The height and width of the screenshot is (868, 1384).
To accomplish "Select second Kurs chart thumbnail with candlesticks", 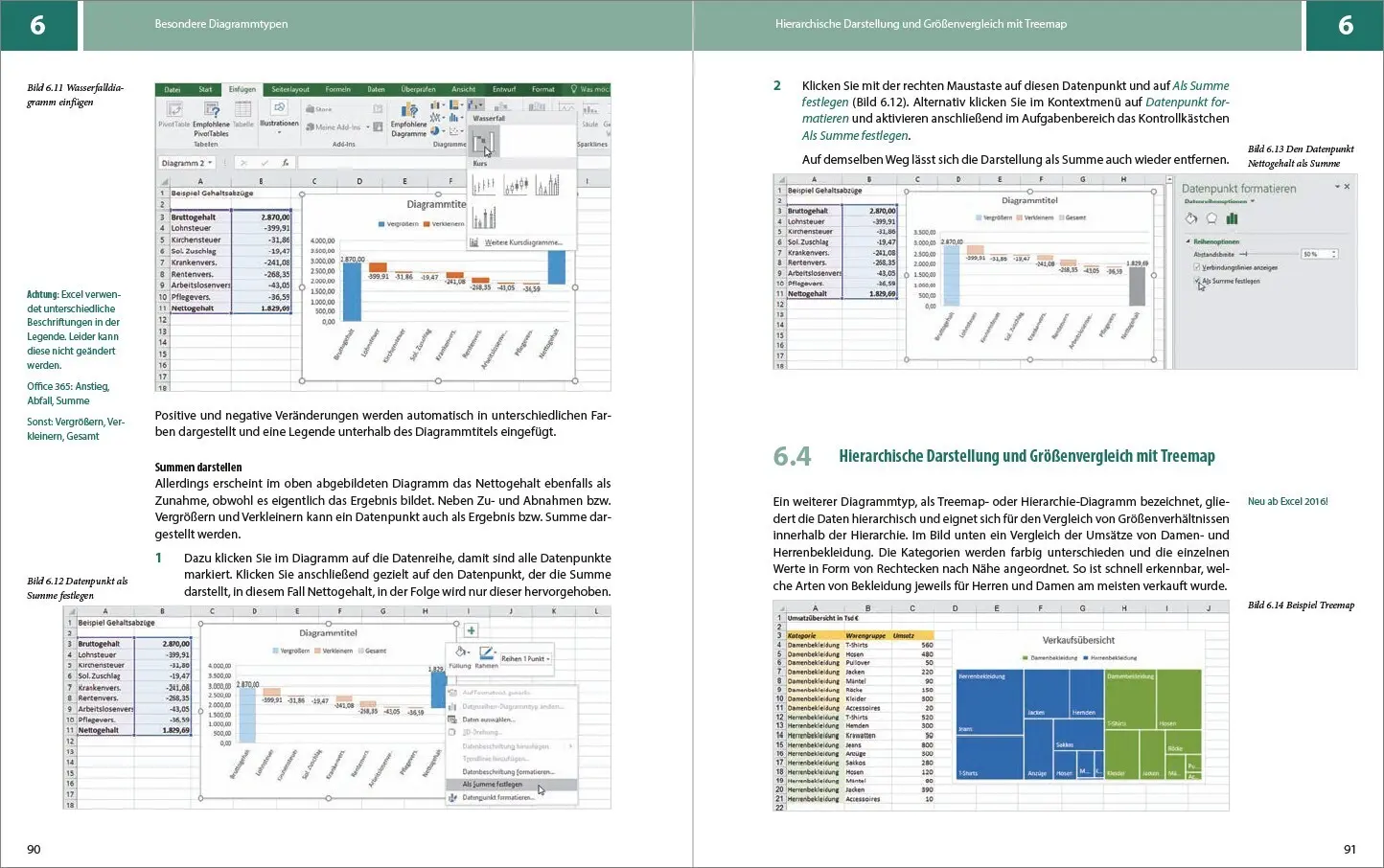I will coord(516,185).
